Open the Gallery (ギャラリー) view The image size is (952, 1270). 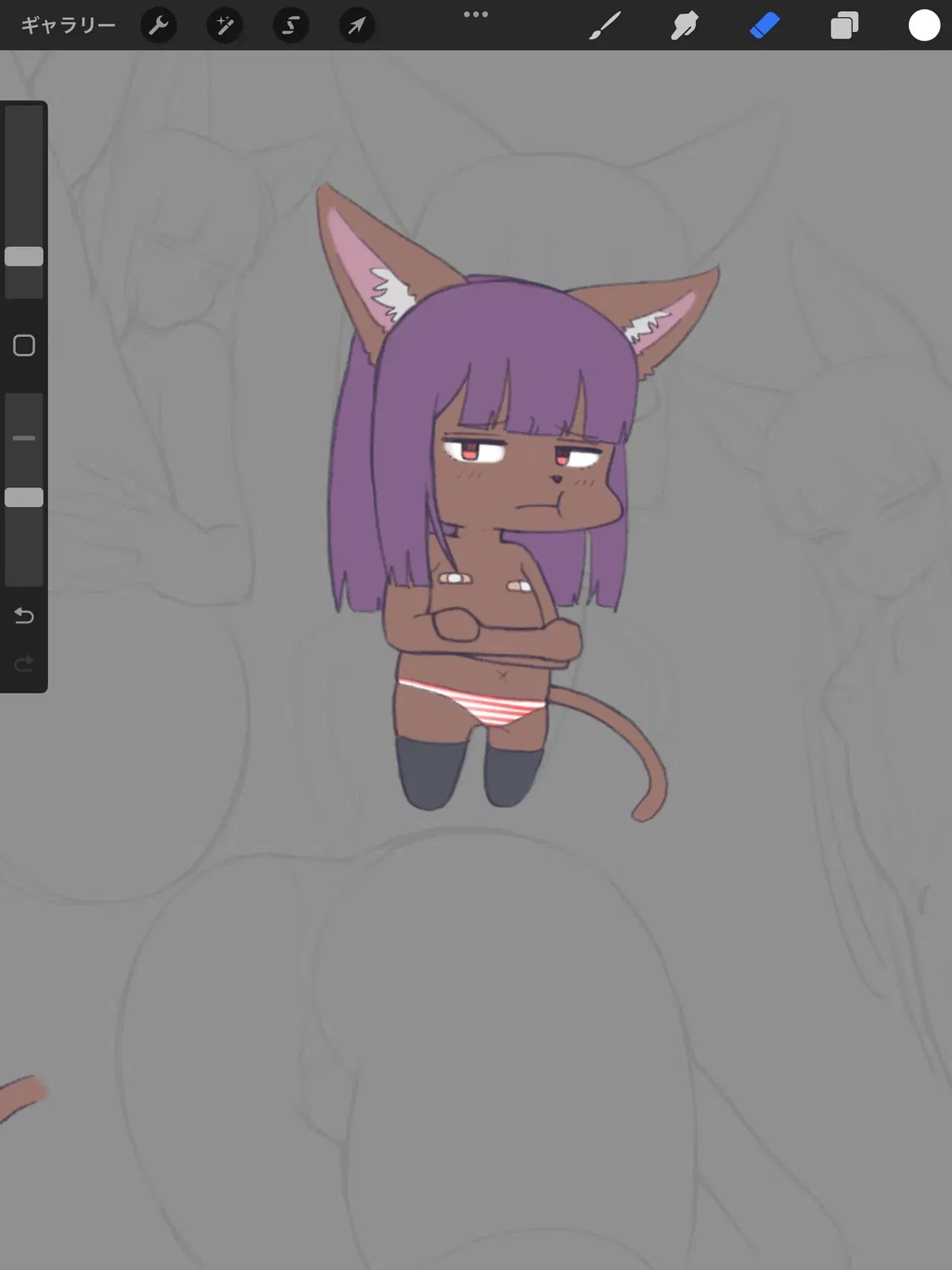68,25
